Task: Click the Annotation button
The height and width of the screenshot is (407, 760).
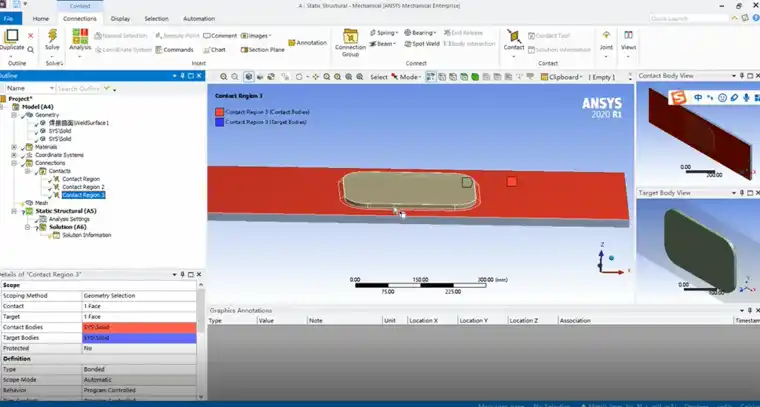Action: tap(307, 43)
